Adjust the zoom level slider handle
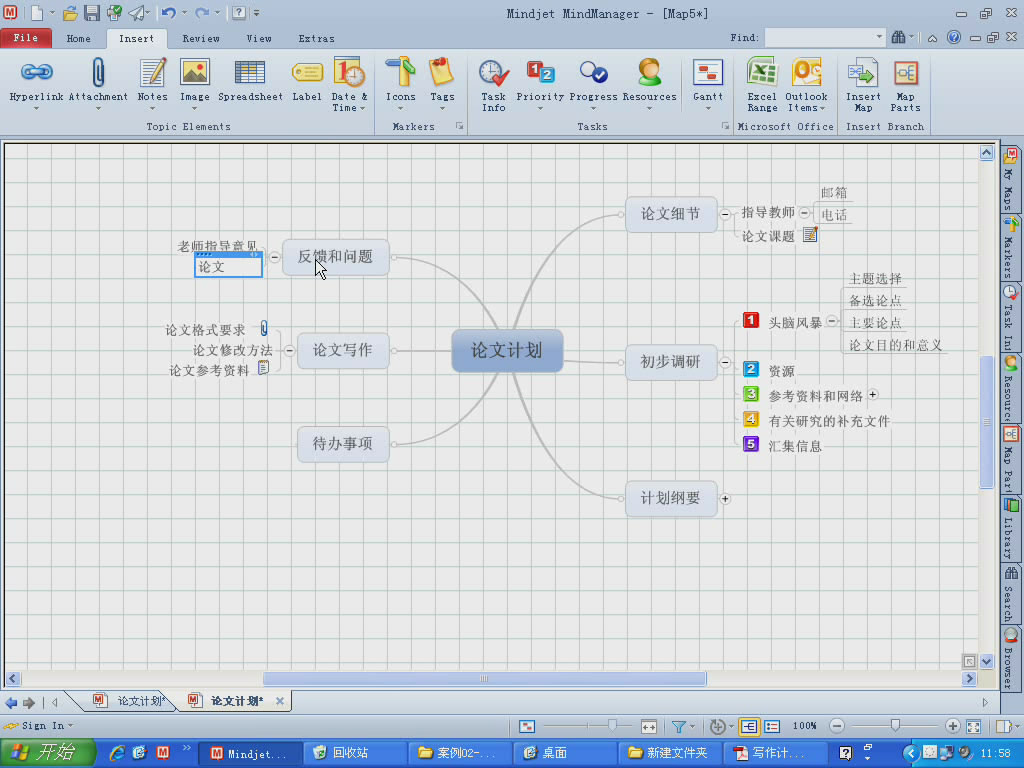The image size is (1024, 768). (895, 726)
